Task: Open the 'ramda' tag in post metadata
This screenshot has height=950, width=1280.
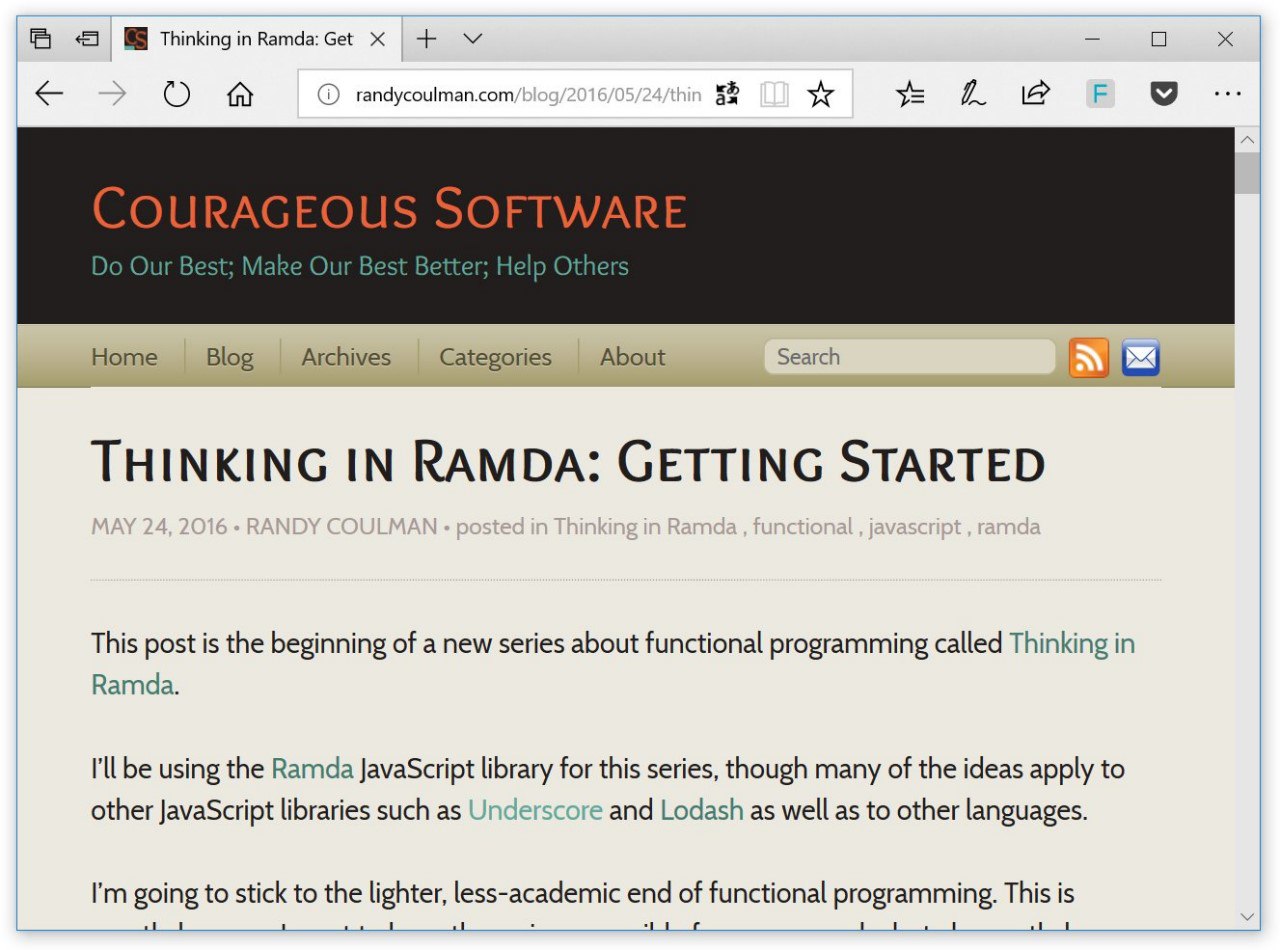Action: (x=1009, y=527)
